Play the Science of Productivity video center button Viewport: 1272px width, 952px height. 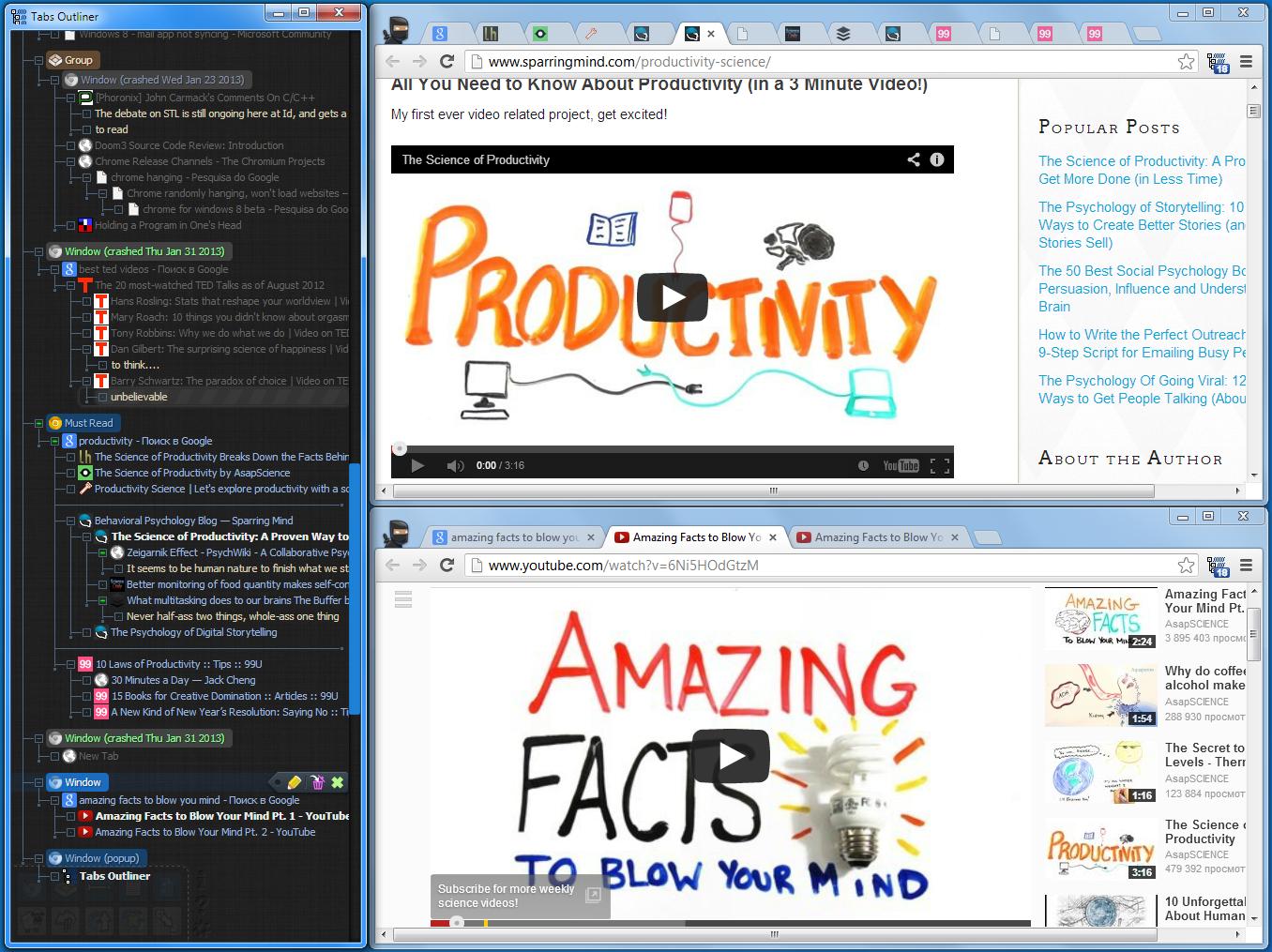click(673, 297)
